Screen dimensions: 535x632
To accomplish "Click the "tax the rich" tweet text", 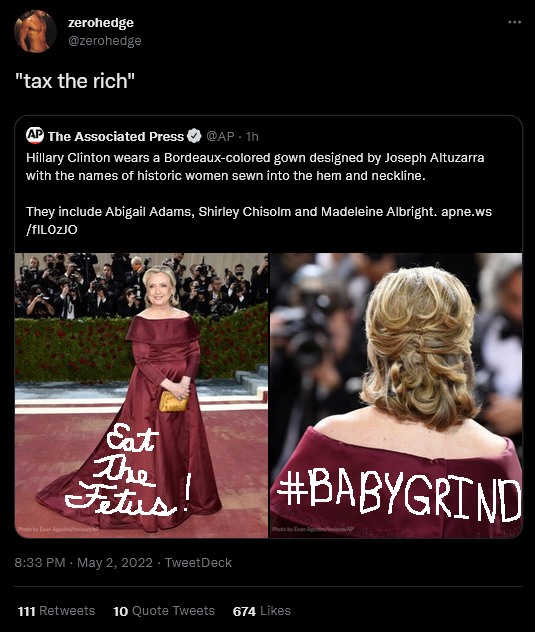I will click(x=75, y=81).
